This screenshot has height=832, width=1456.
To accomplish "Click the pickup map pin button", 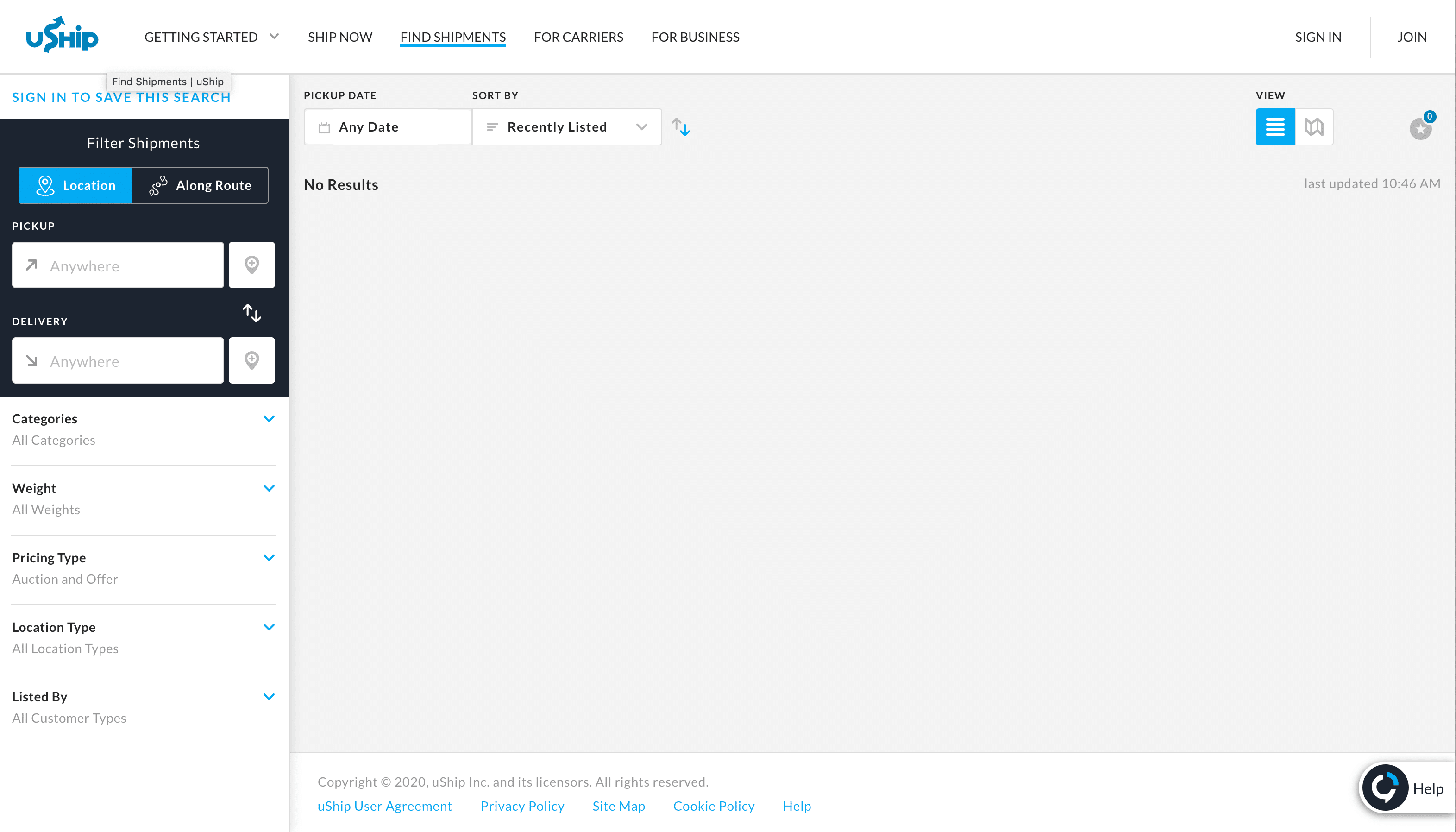I will tap(251, 265).
